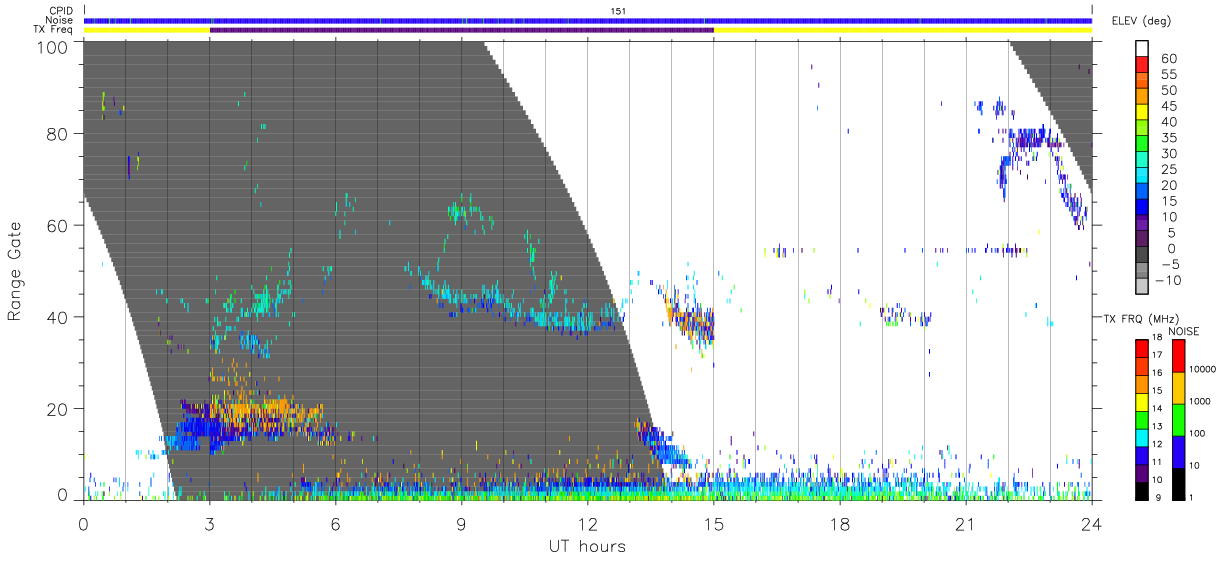Click TX FRQ colorbar label '16'
This screenshot has height=567, width=1228.
[x=1157, y=372]
